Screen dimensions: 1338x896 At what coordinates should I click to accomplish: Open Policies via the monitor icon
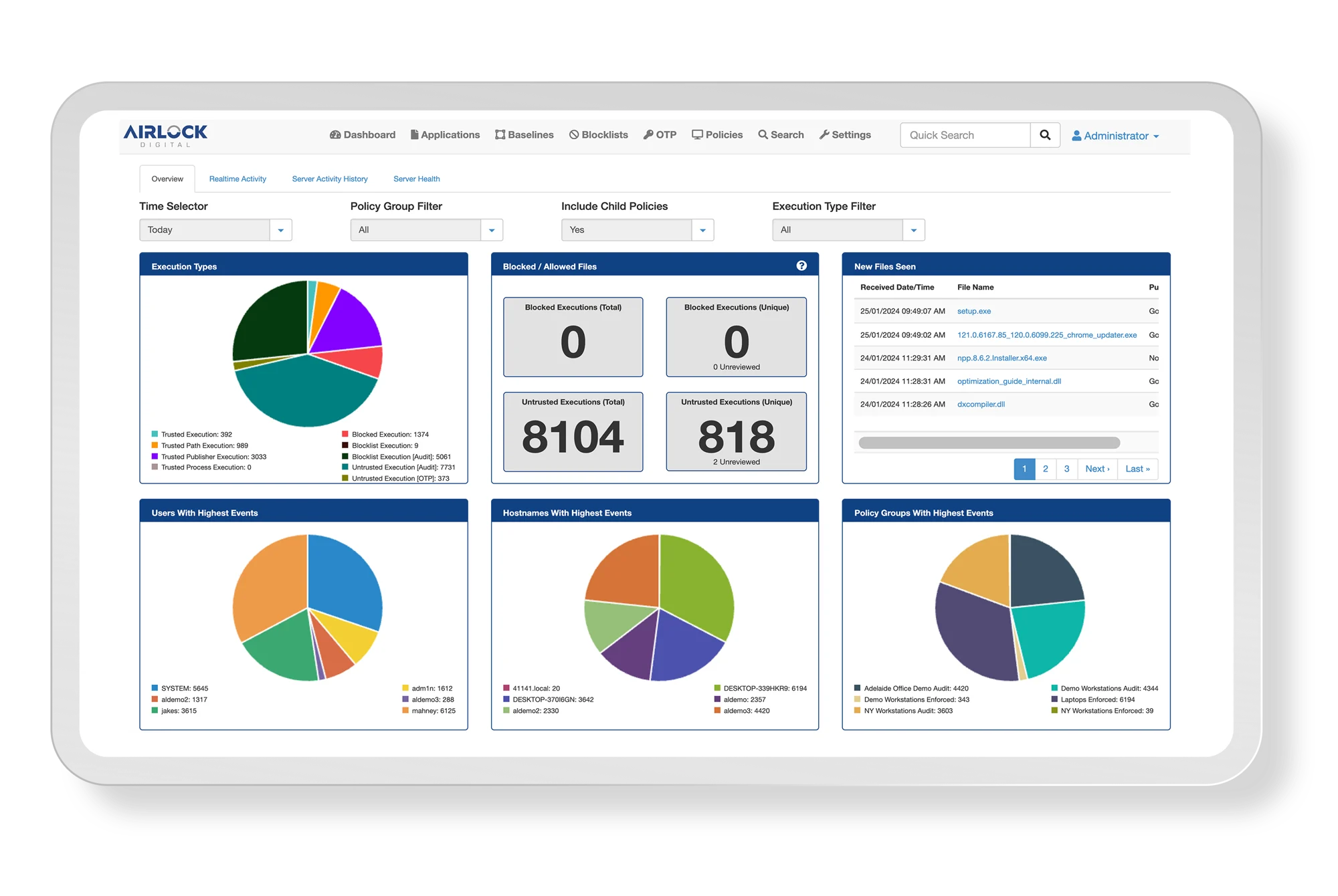[696, 134]
